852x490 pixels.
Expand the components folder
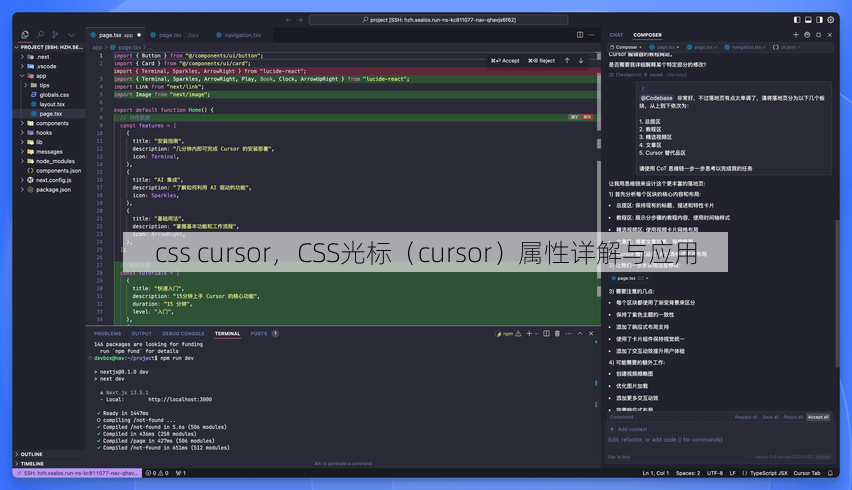(50, 123)
